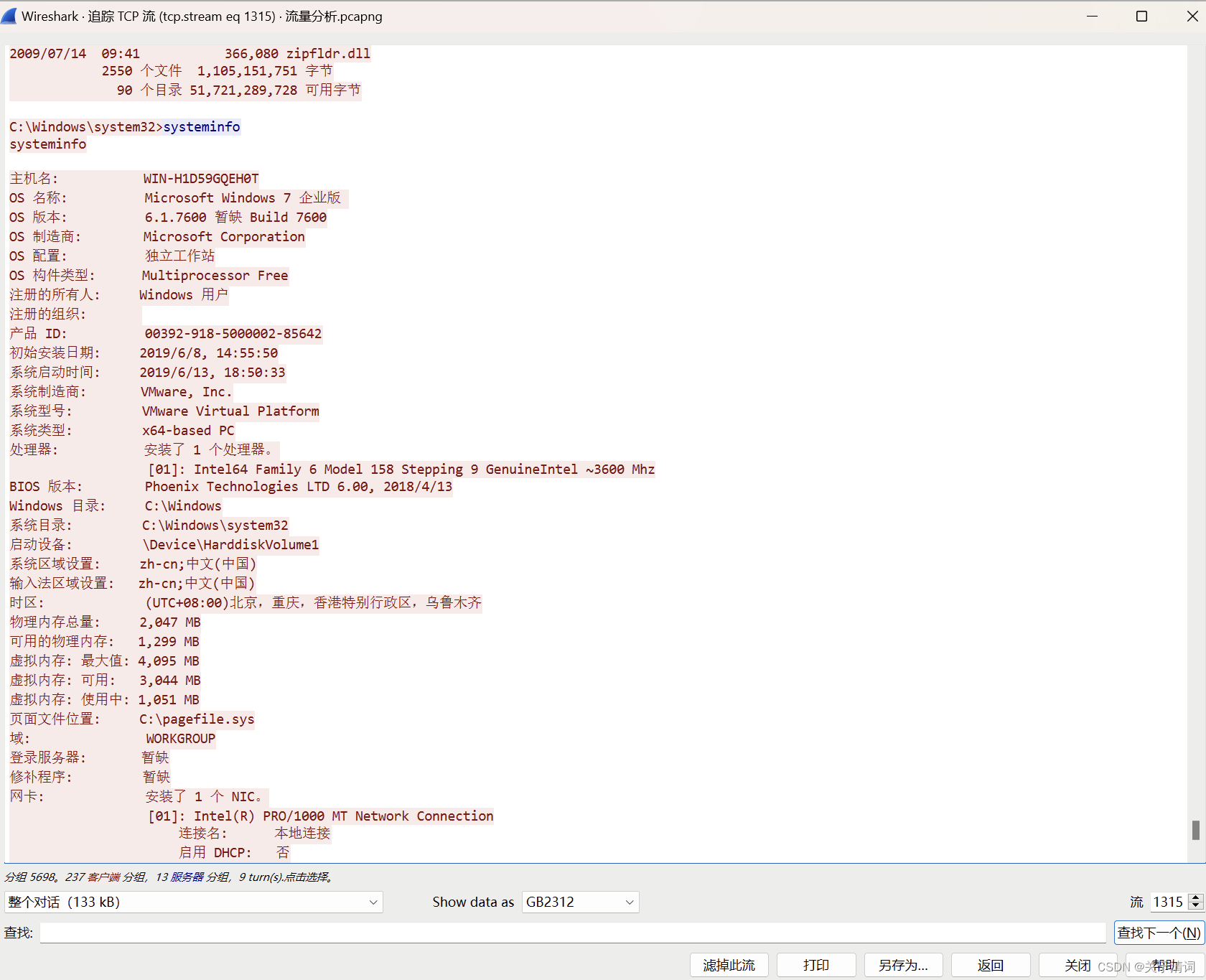1206x980 pixels.
Task: Click the x64-based PC system type
Action: [188, 430]
